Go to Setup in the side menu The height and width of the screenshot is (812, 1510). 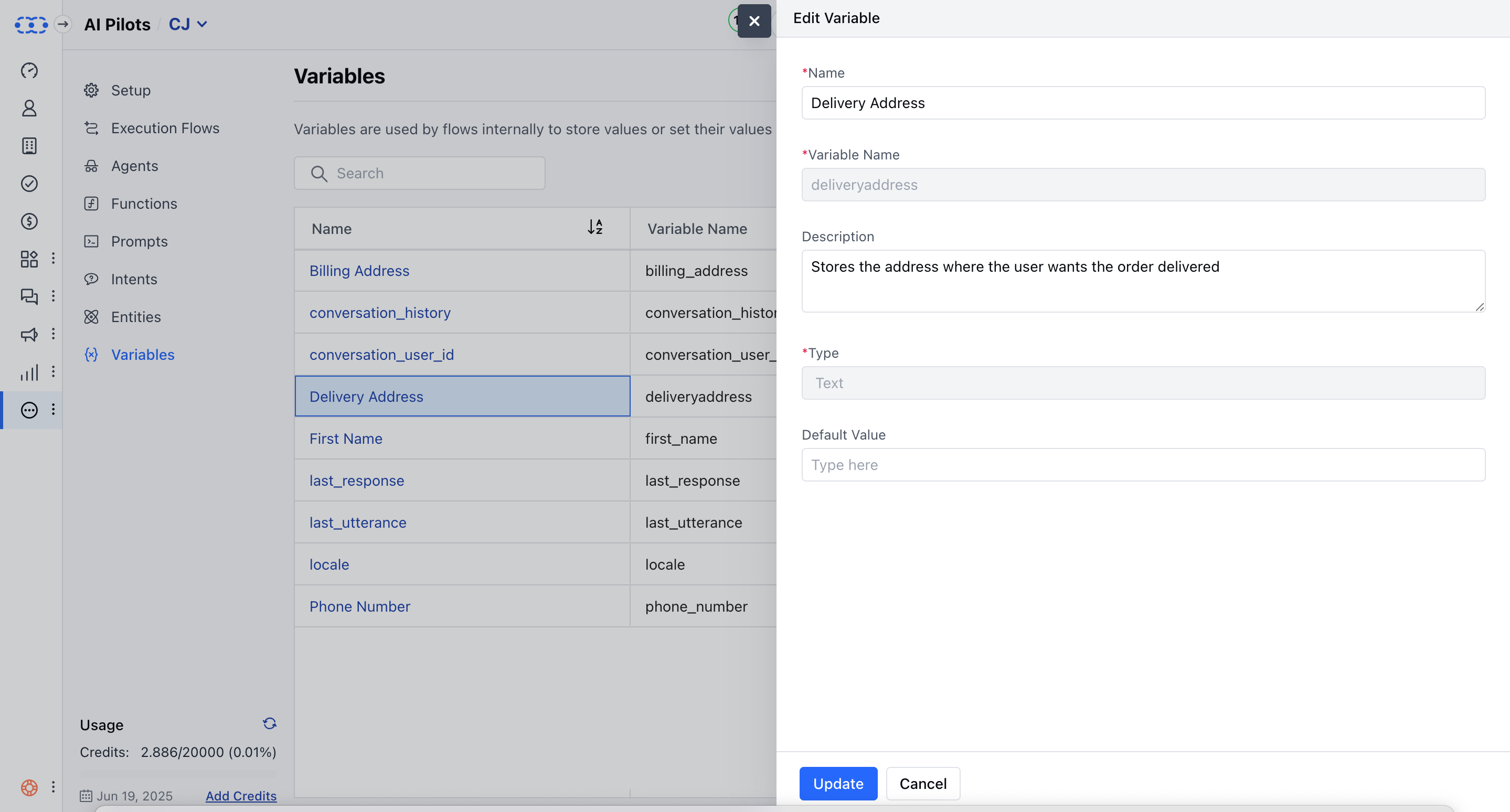[131, 90]
